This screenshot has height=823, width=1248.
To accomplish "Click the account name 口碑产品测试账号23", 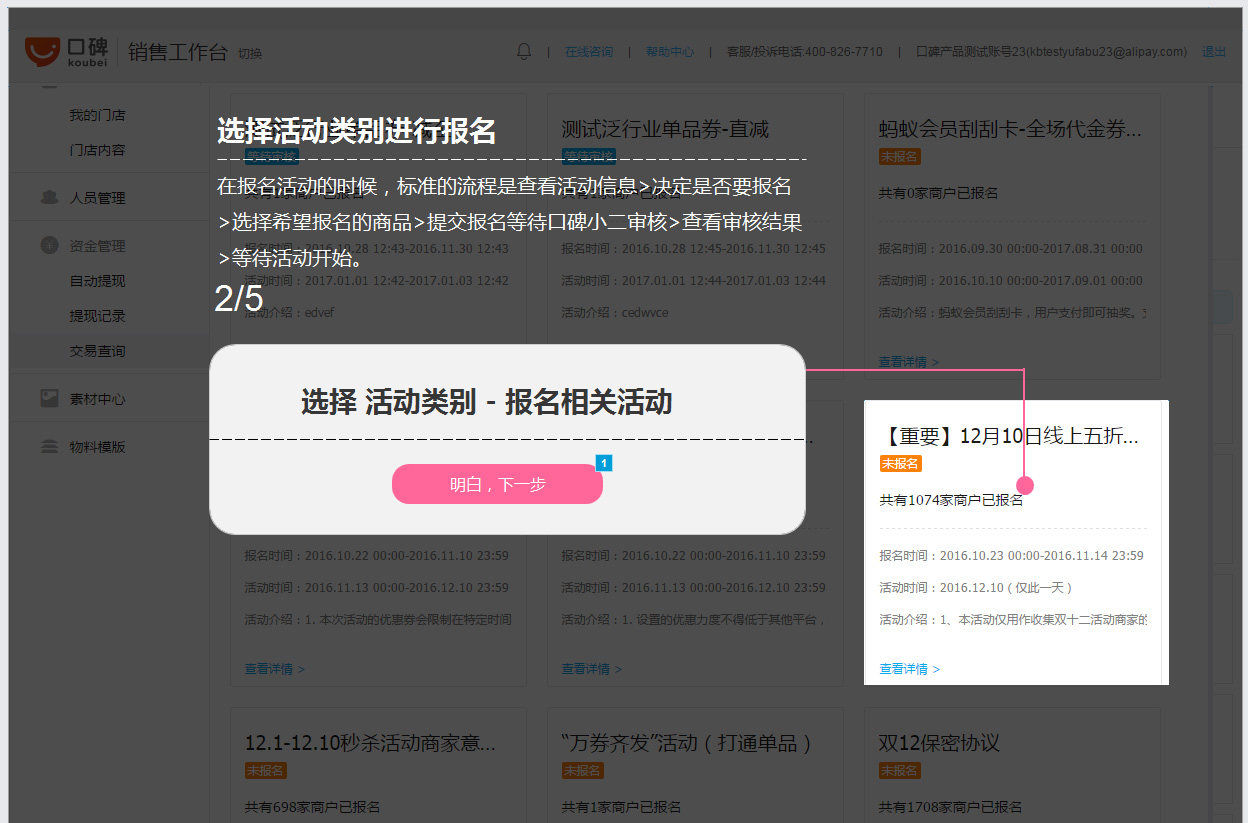I will tap(1052, 52).
